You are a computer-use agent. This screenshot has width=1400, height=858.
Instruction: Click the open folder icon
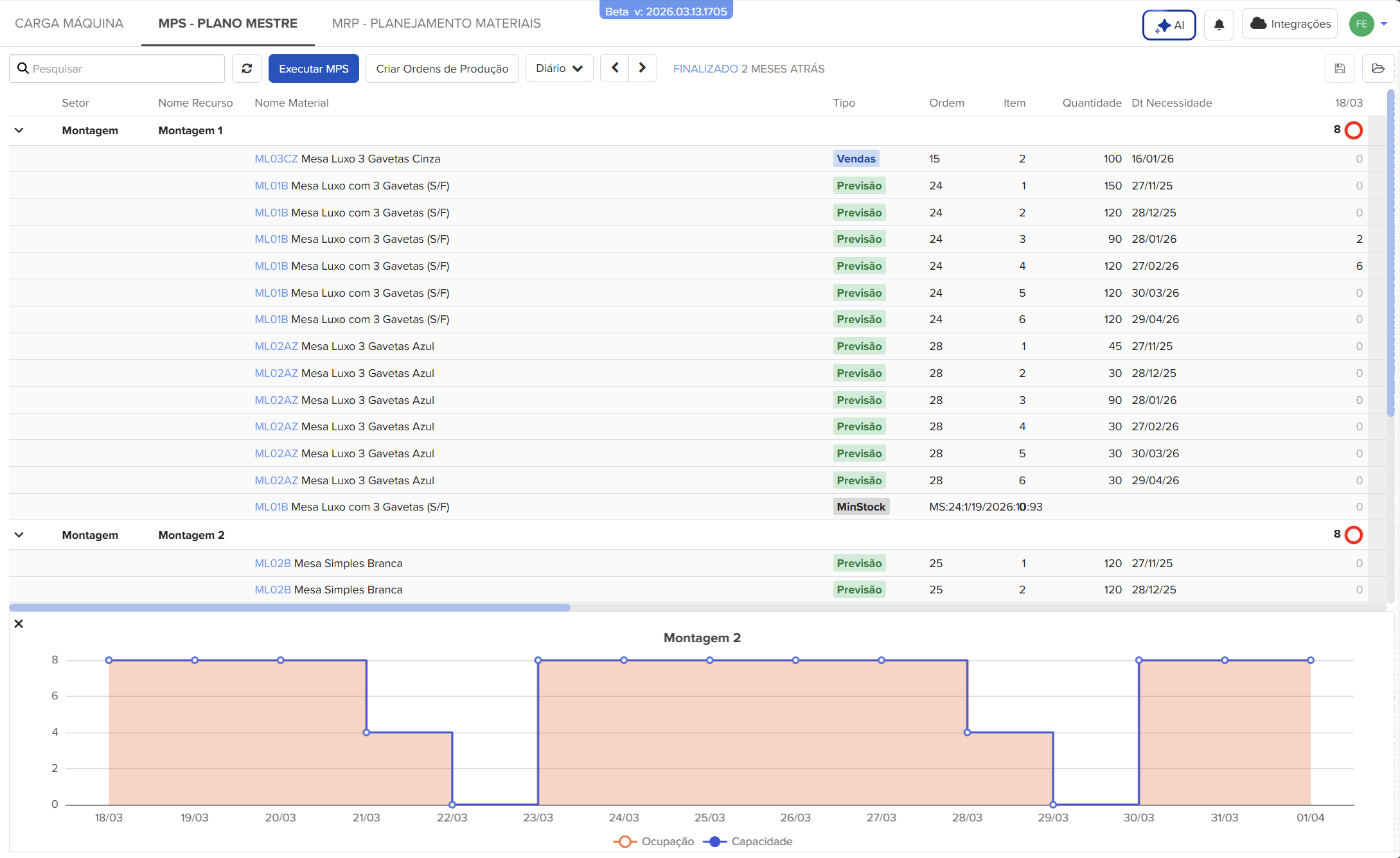pos(1378,69)
